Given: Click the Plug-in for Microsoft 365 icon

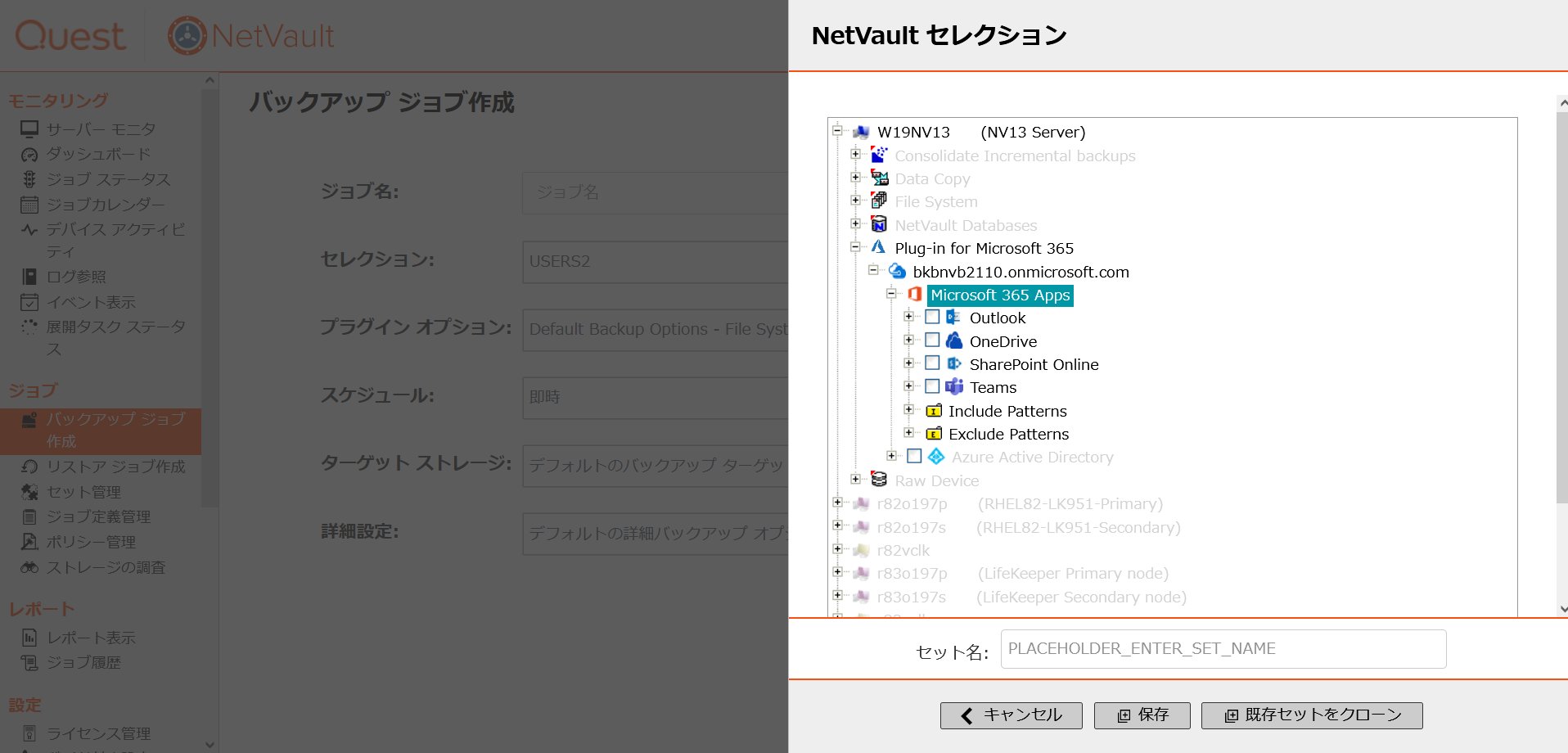Looking at the screenshot, I should coord(878,247).
